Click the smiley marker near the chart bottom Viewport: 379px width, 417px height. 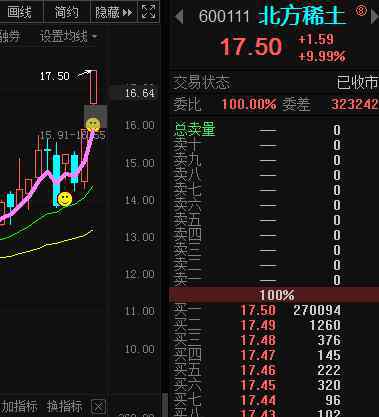65,199
